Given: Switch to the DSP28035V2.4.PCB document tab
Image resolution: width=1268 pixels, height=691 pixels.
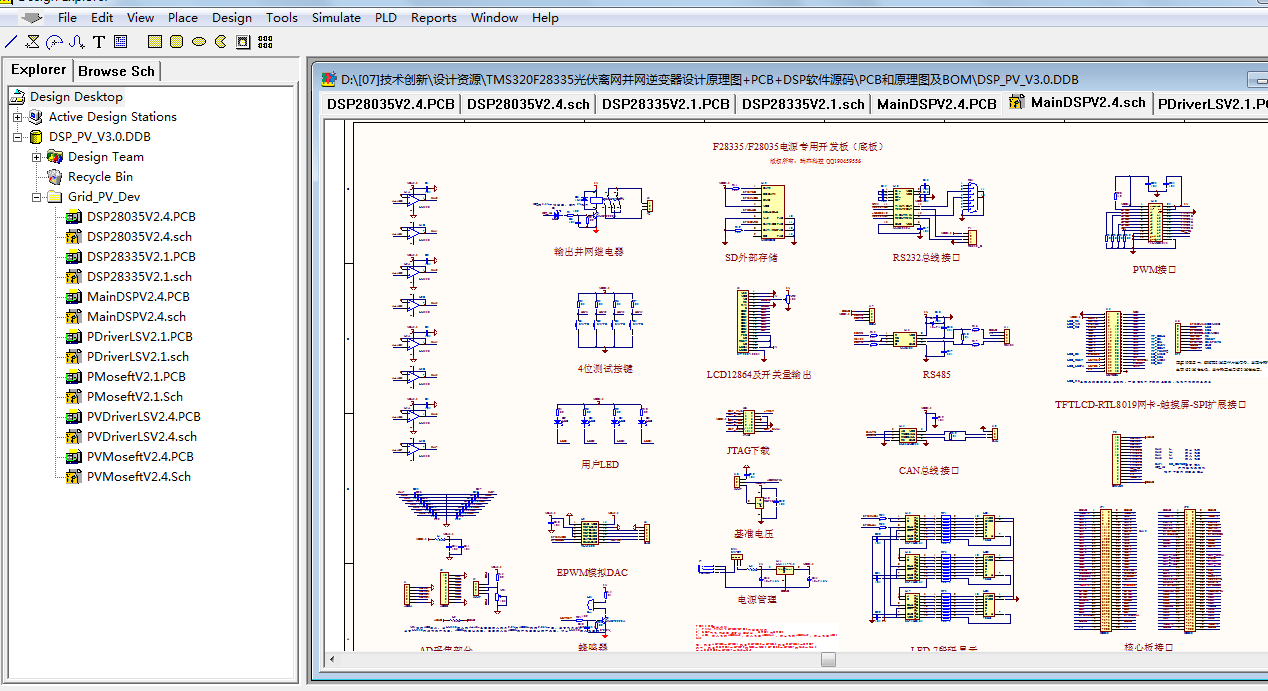Looking at the screenshot, I should [390, 103].
